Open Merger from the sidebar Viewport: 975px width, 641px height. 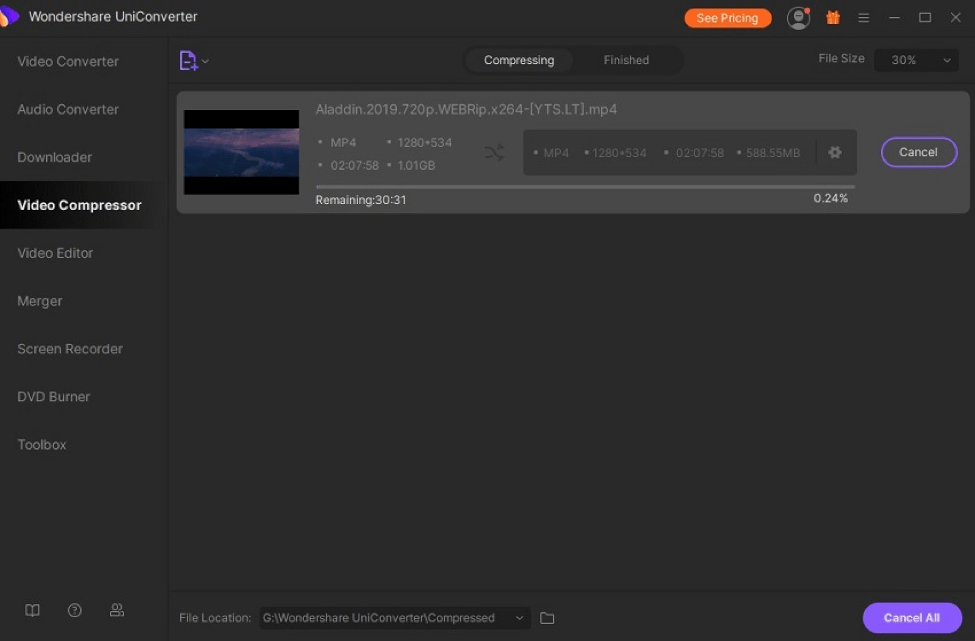tap(40, 301)
